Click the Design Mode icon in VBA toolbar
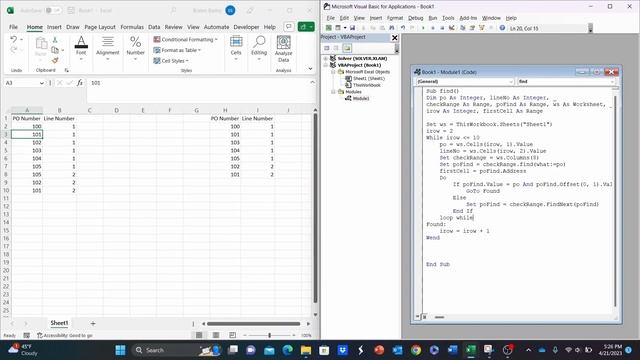Viewport: 640px width, 360px height. 451,28
